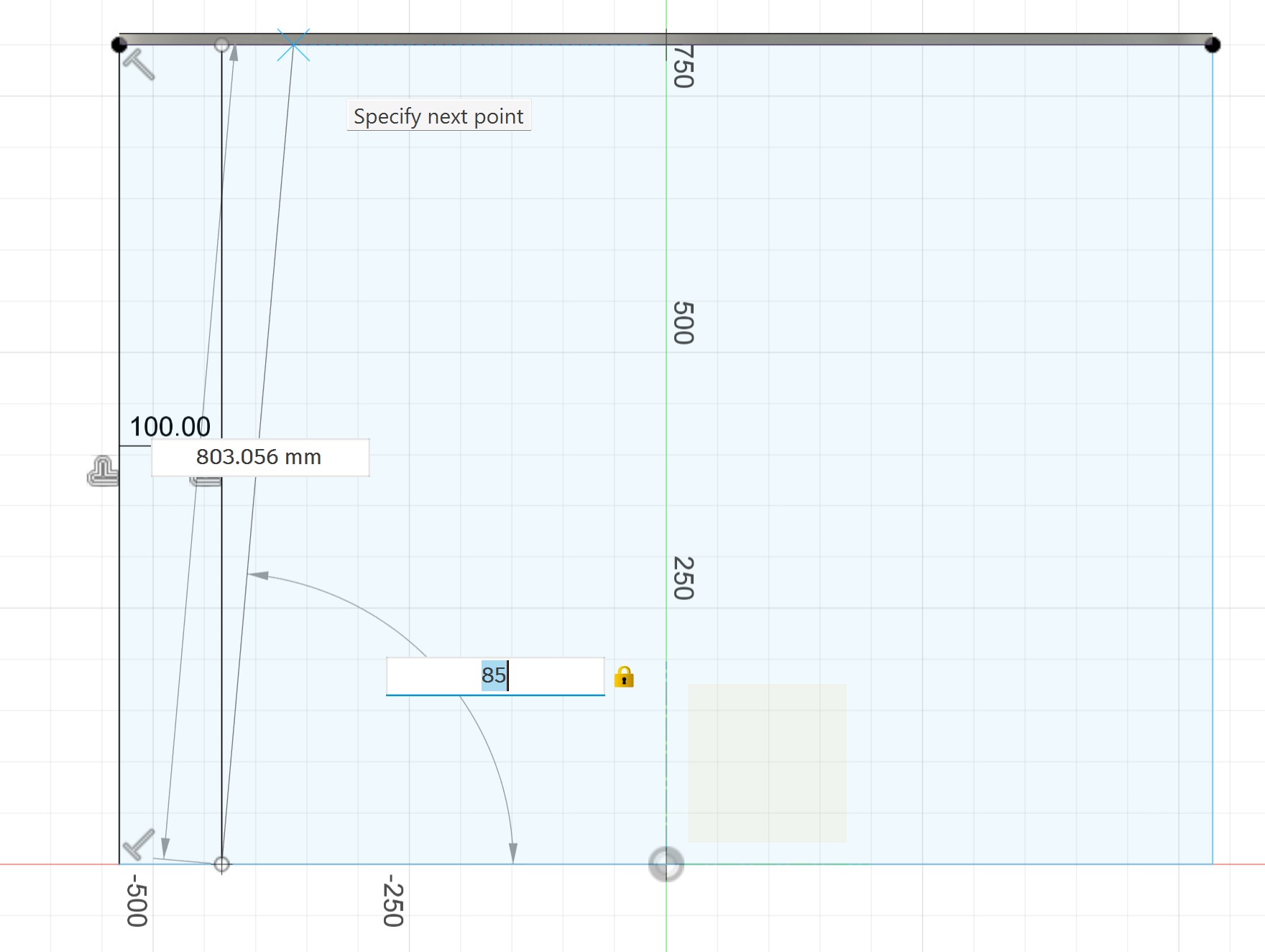Click the open endpoint at bottom of vertical line
Image resolution: width=1265 pixels, height=952 pixels.
222,864
